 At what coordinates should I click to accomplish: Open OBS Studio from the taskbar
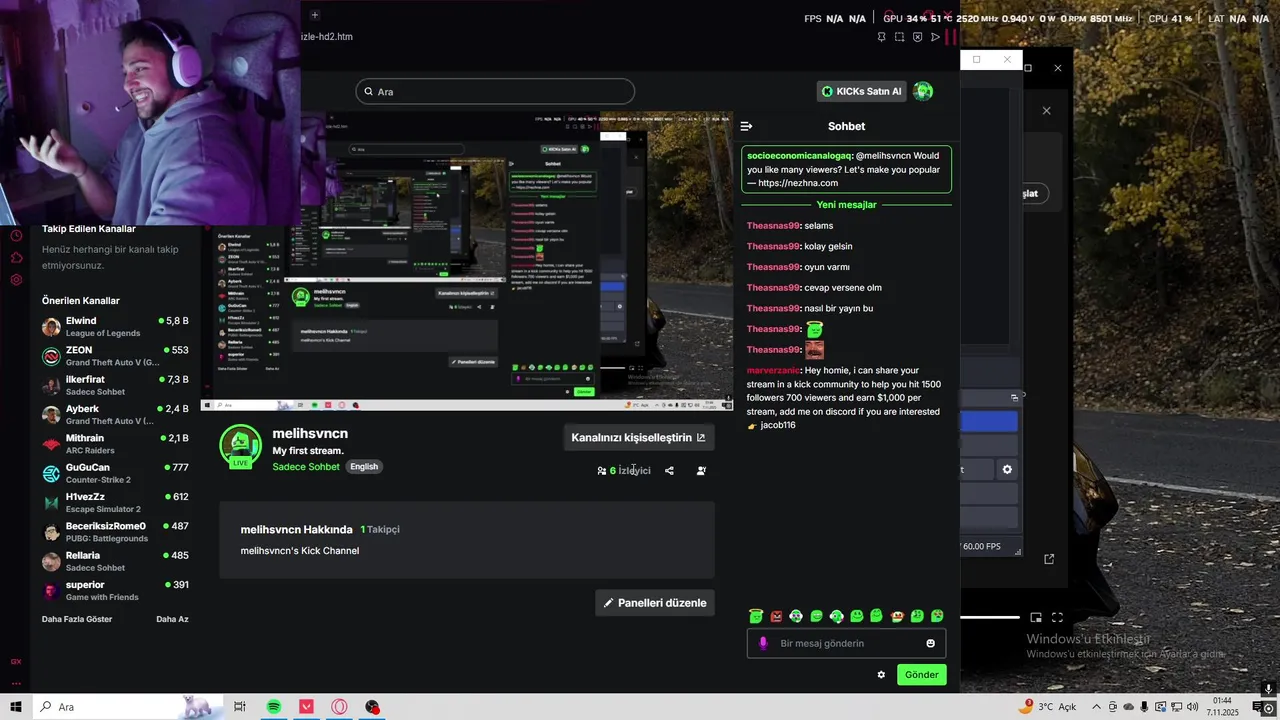pos(372,707)
